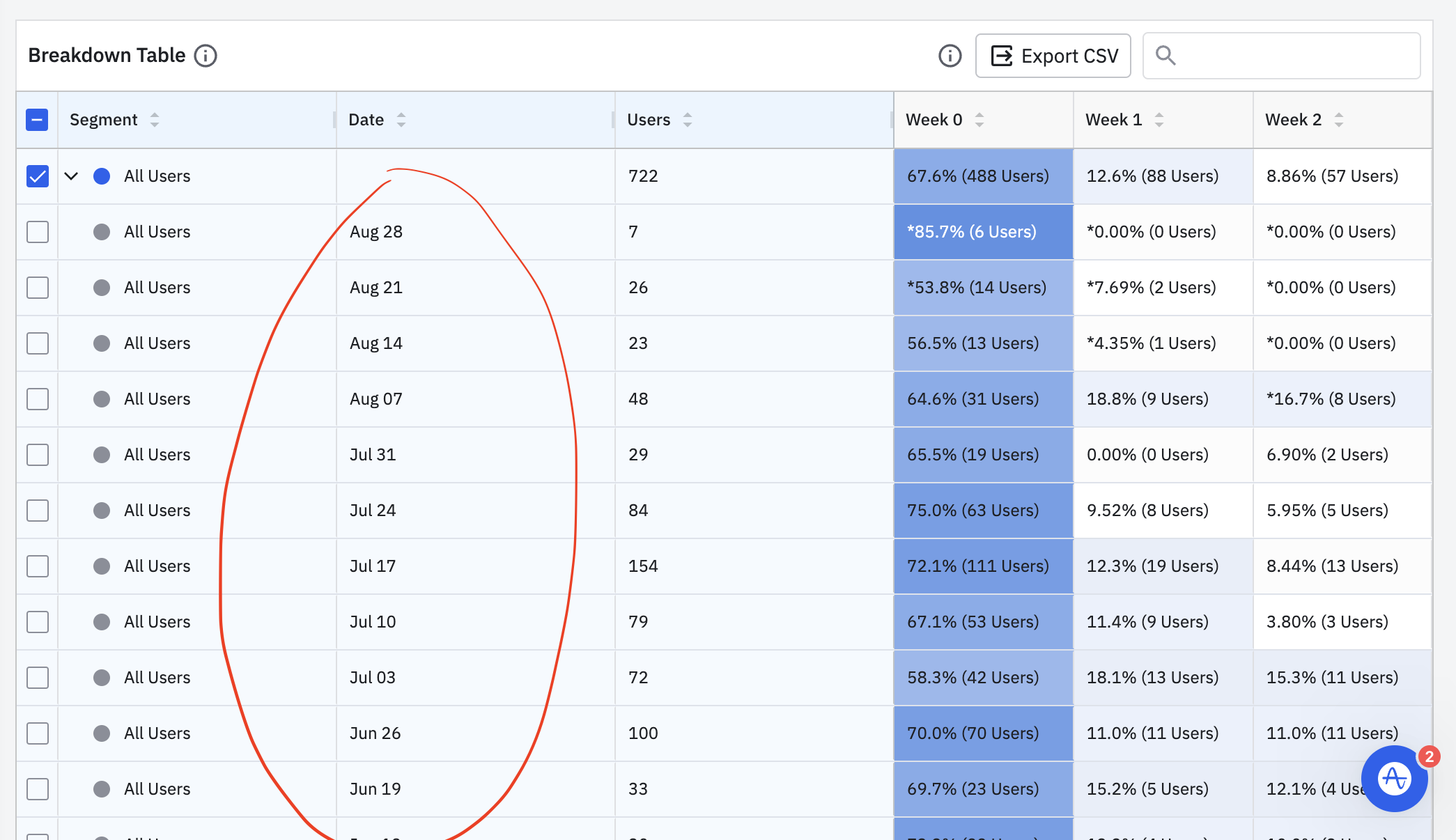The width and height of the screenshot is (1456, 840).
Task: Sort table by Segment column arrows
Action: (x=155, y=120)
